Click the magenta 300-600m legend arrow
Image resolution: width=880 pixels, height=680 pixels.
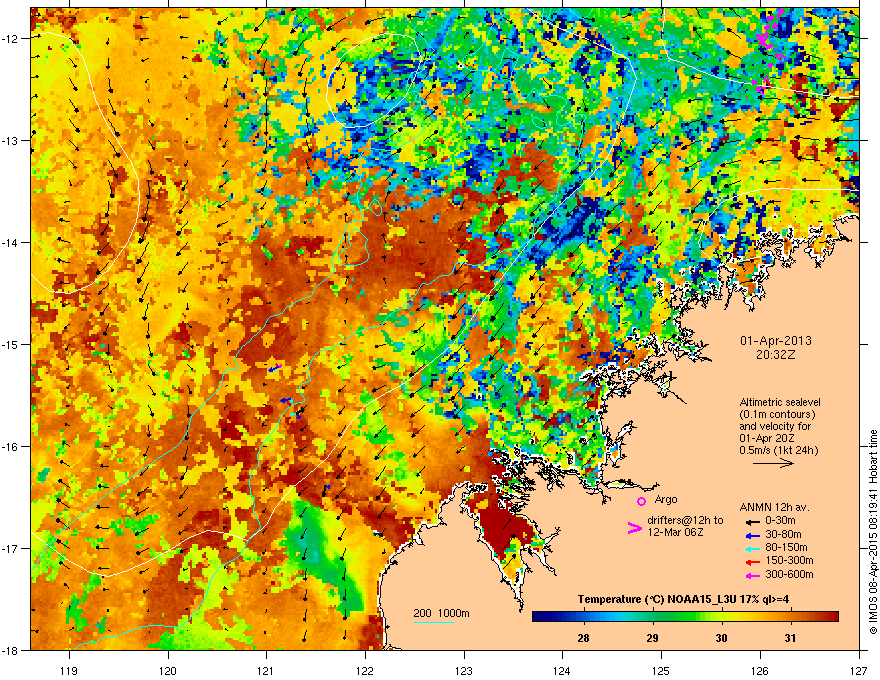[753, 575]
